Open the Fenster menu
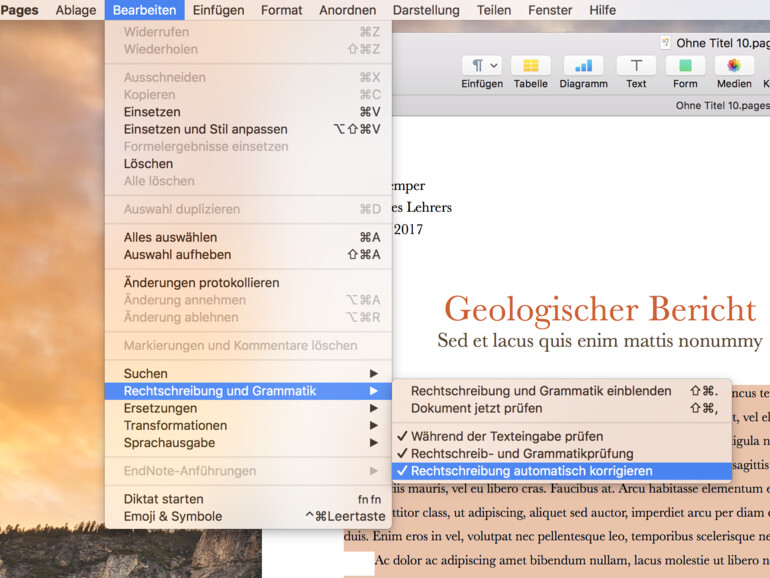The height and width of the screenshot is (578, 770). (x=550, y=10)
